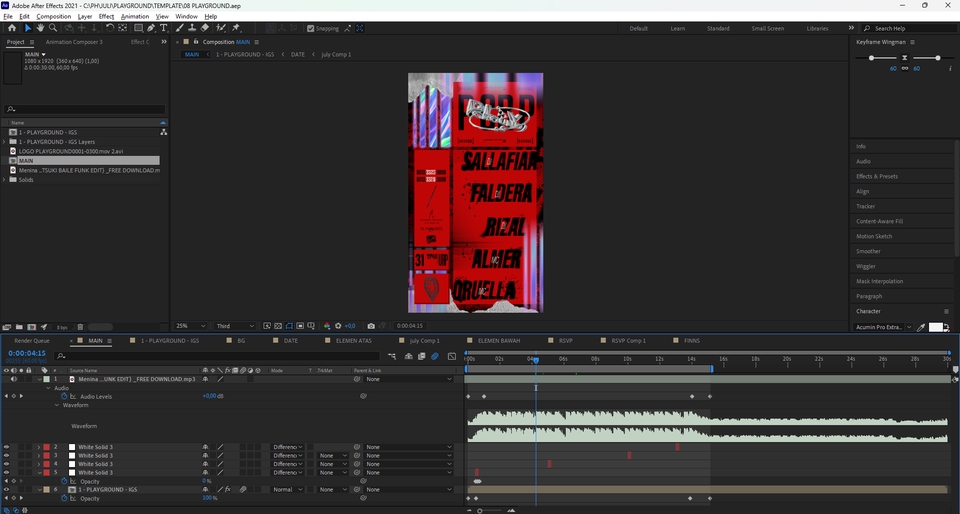Collapse the Audio property group
This screenshot has height=514, width=960.
(48, 388)
